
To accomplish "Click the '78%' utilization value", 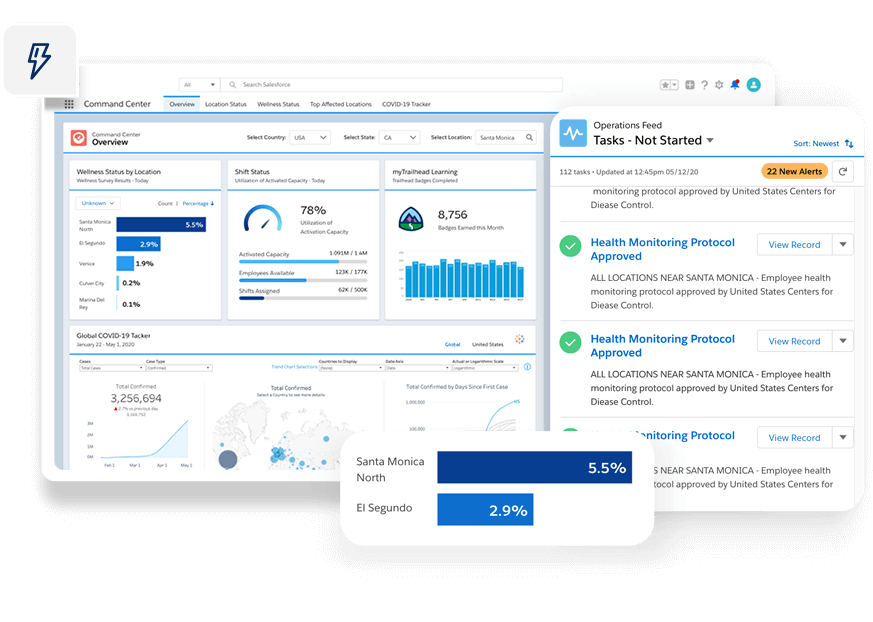I will tap(313, 210).
